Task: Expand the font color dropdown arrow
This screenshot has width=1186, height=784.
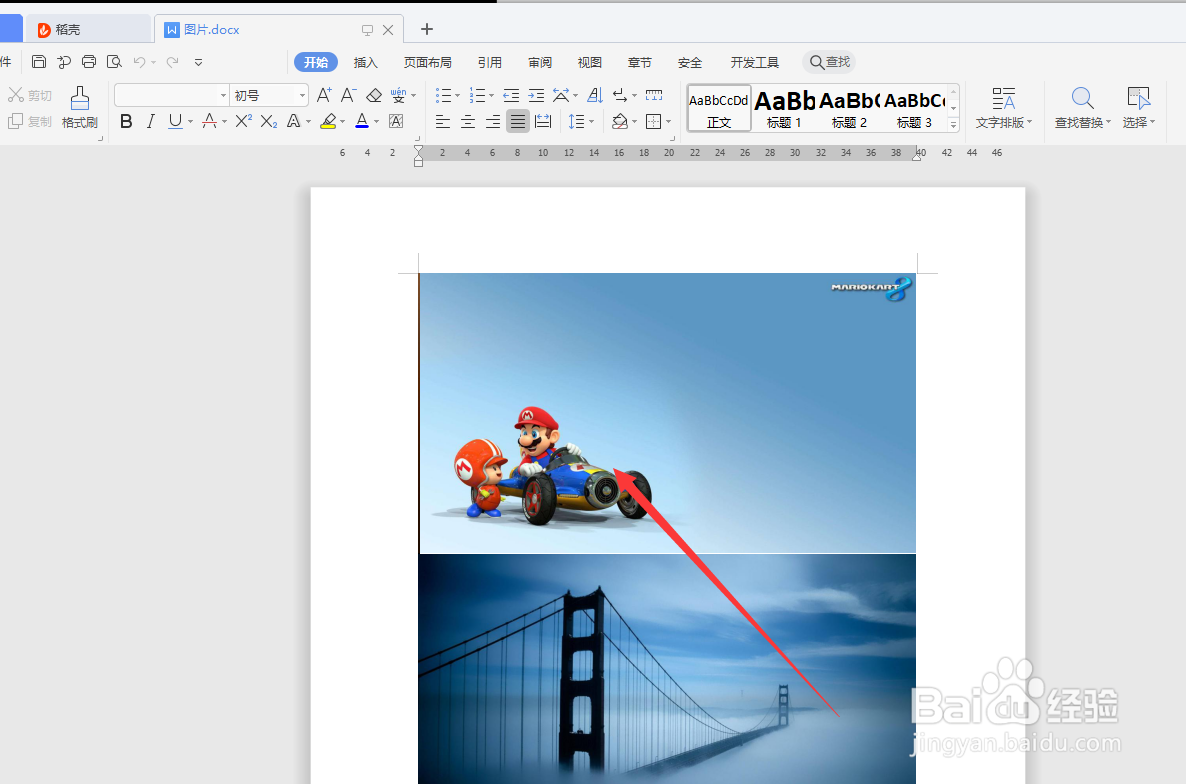Action: click(x=377, y=122)
